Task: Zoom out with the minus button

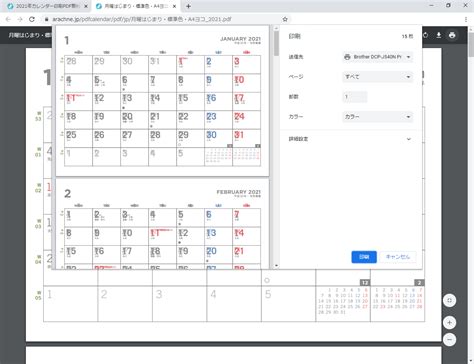Action: point(449,340)
